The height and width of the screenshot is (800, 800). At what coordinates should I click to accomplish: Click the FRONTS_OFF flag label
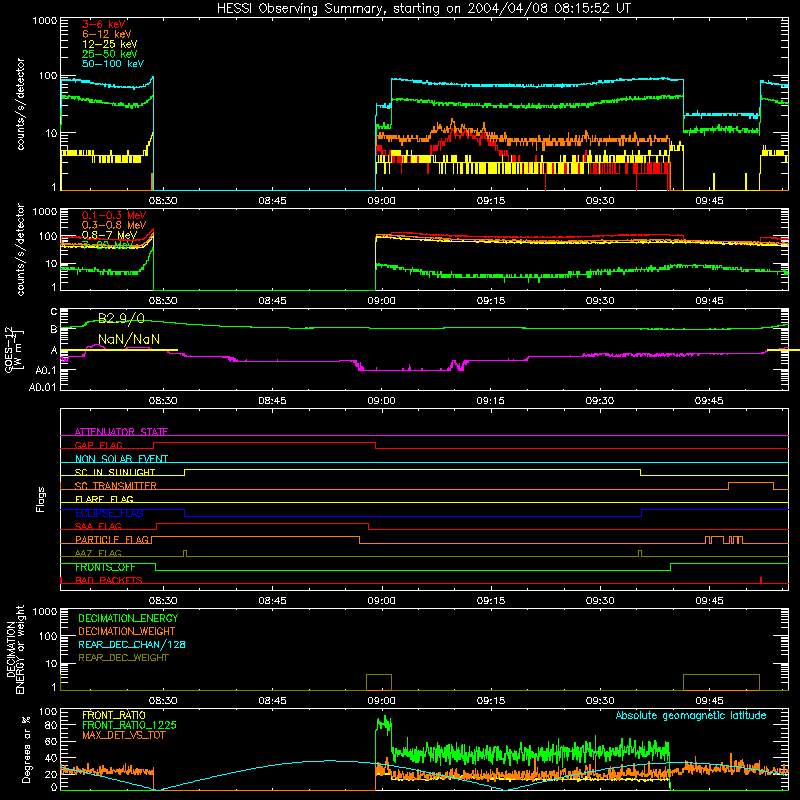click(x=105, y=567)
